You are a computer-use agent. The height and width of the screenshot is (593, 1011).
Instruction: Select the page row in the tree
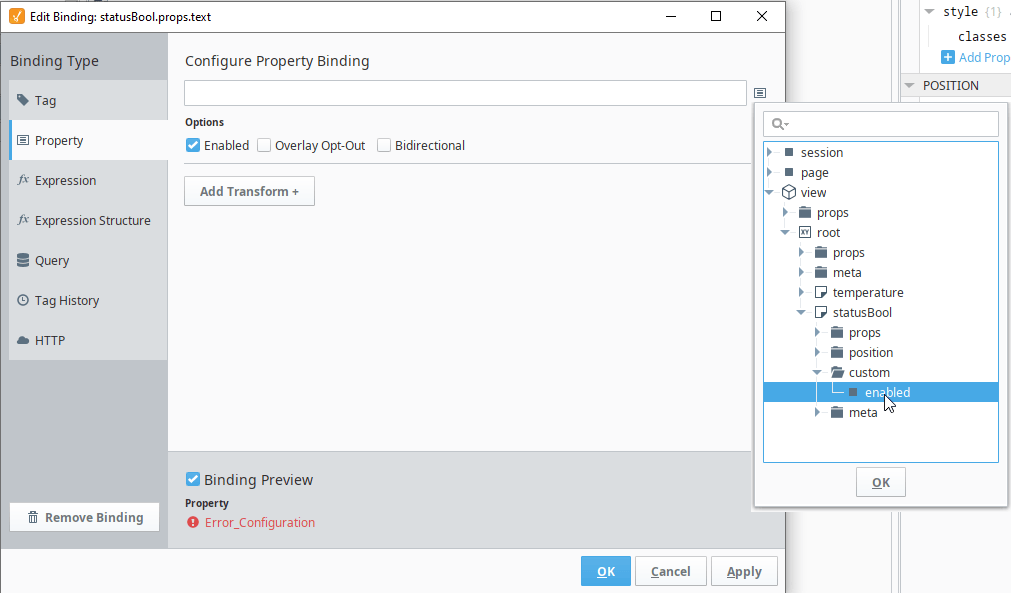(881, 172)
